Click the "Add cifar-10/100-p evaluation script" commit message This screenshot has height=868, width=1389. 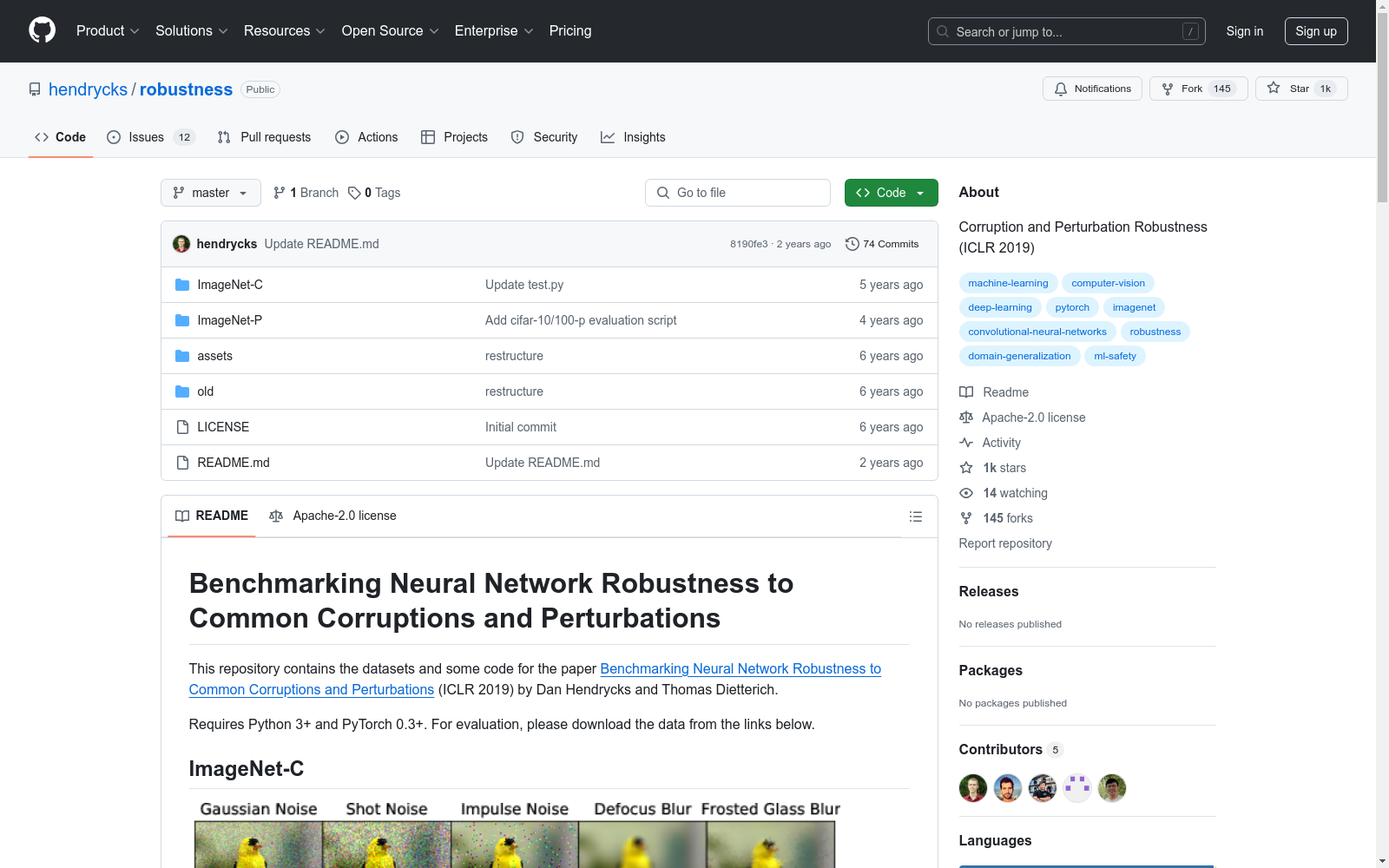tap(581, 320)
